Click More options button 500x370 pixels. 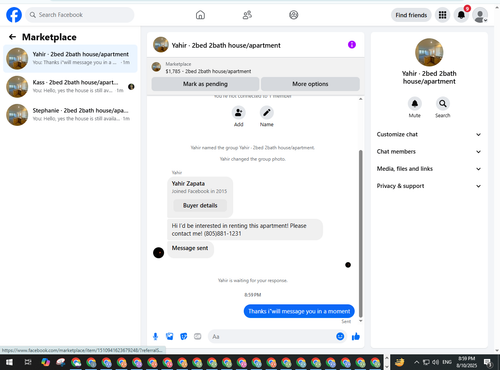(x=310, y=84)
